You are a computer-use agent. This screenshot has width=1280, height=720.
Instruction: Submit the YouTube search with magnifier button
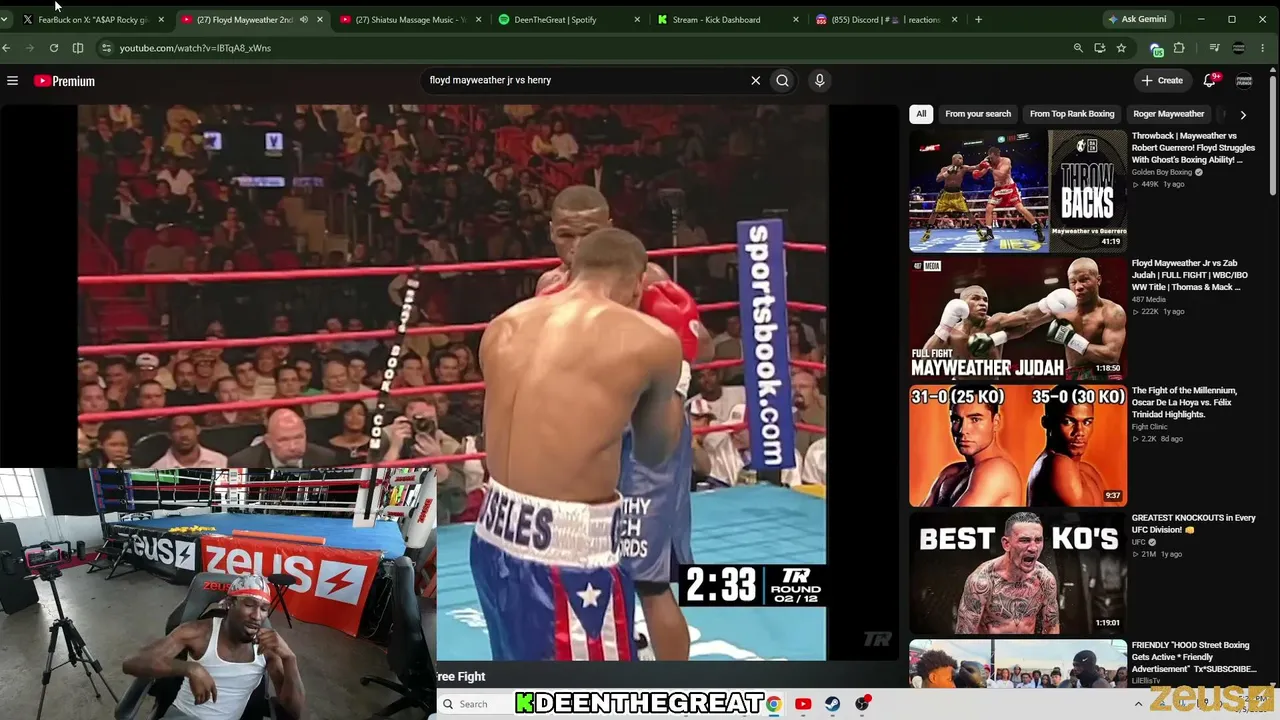pos(782,80)
